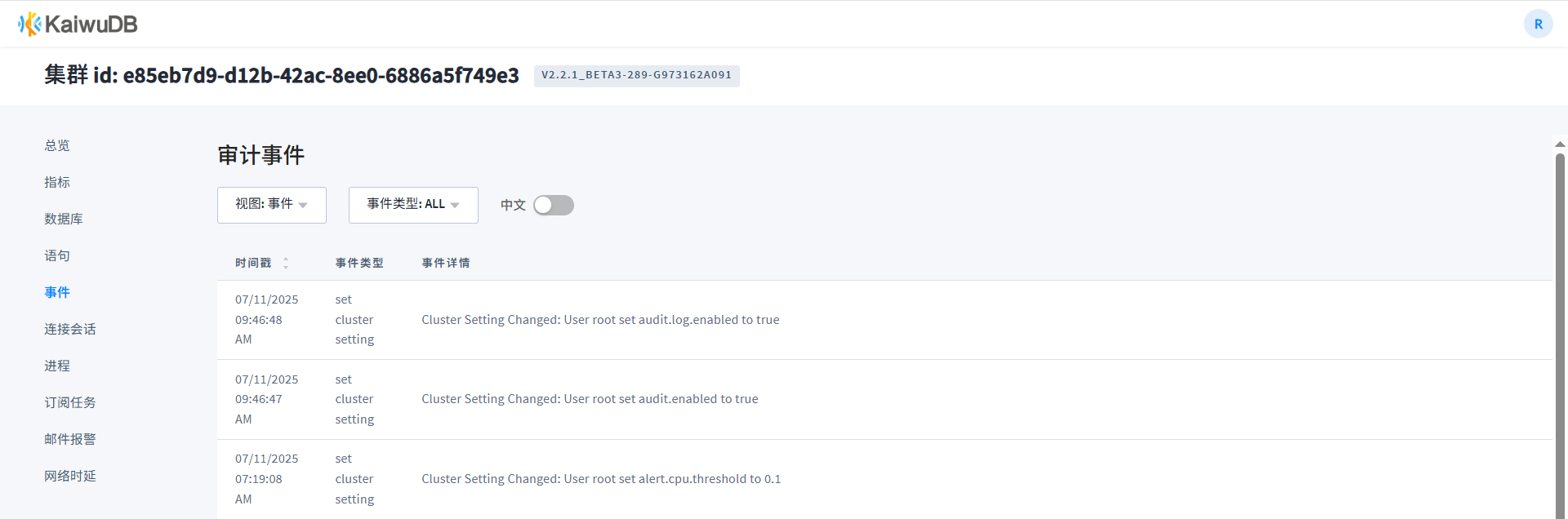Click the version tag V2.2.1_BETA3 badge
This screenshot has width=1568, height=519.
click(637, 75)
